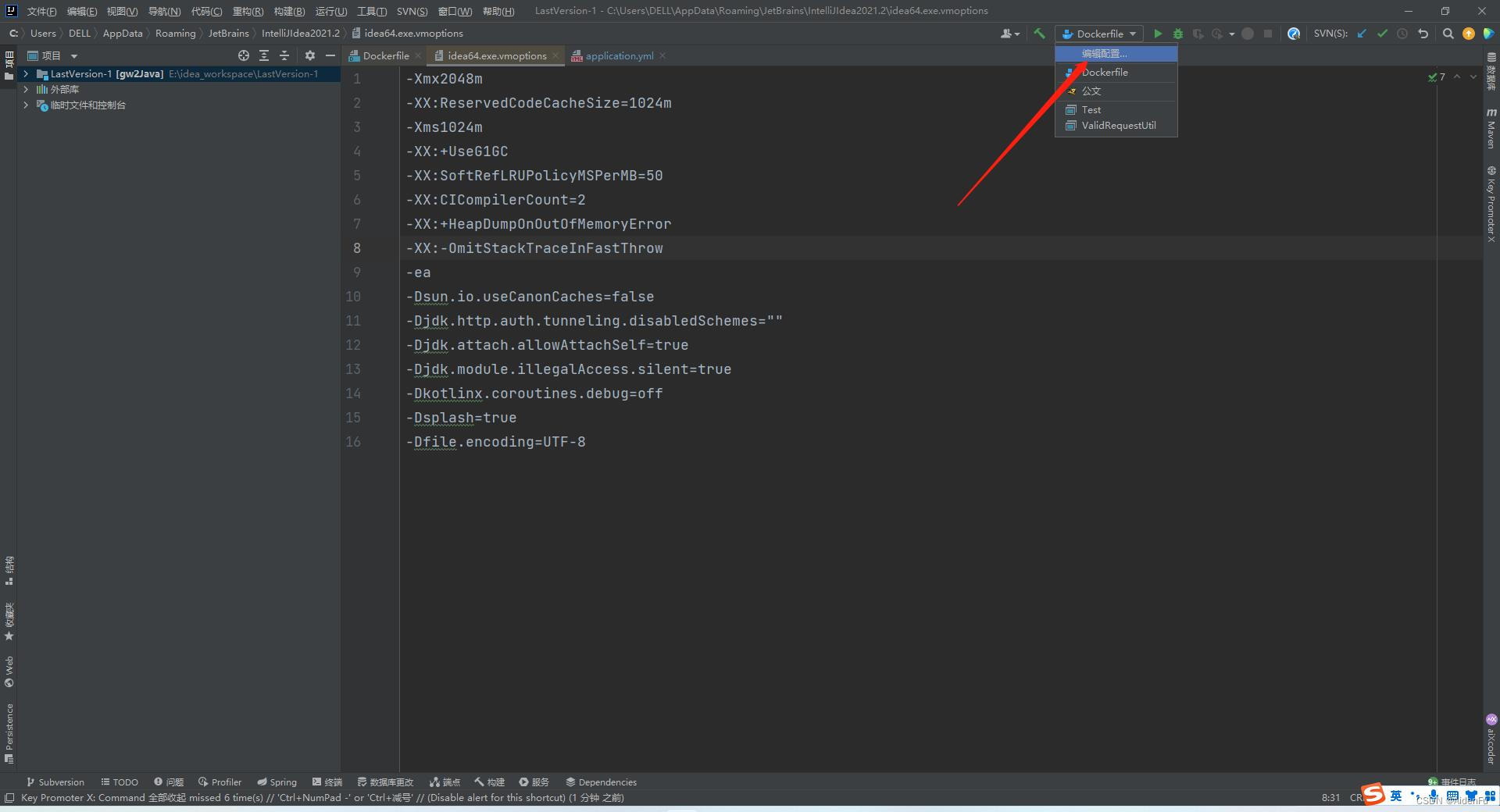
Task: Open the SVN(S) menu
Action: click(x=412, y=11)
